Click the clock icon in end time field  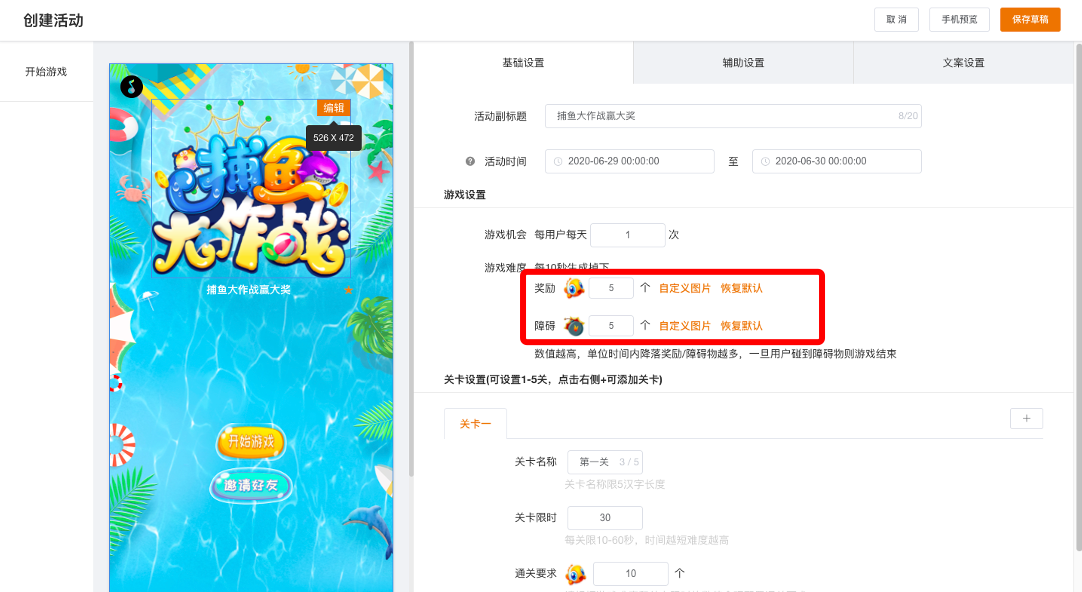pyautogui.click(x=765, y=161)
